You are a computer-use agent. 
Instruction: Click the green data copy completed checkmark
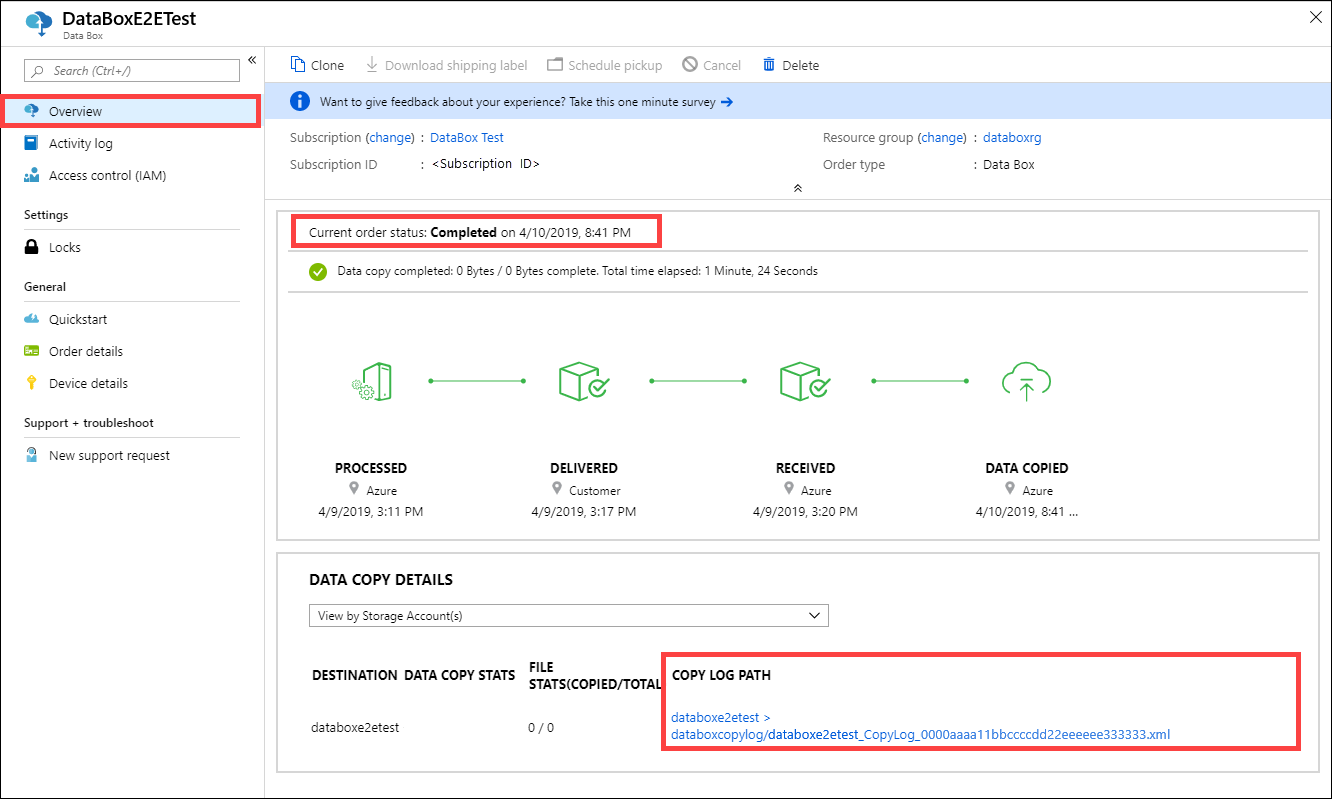pos(317,271)
